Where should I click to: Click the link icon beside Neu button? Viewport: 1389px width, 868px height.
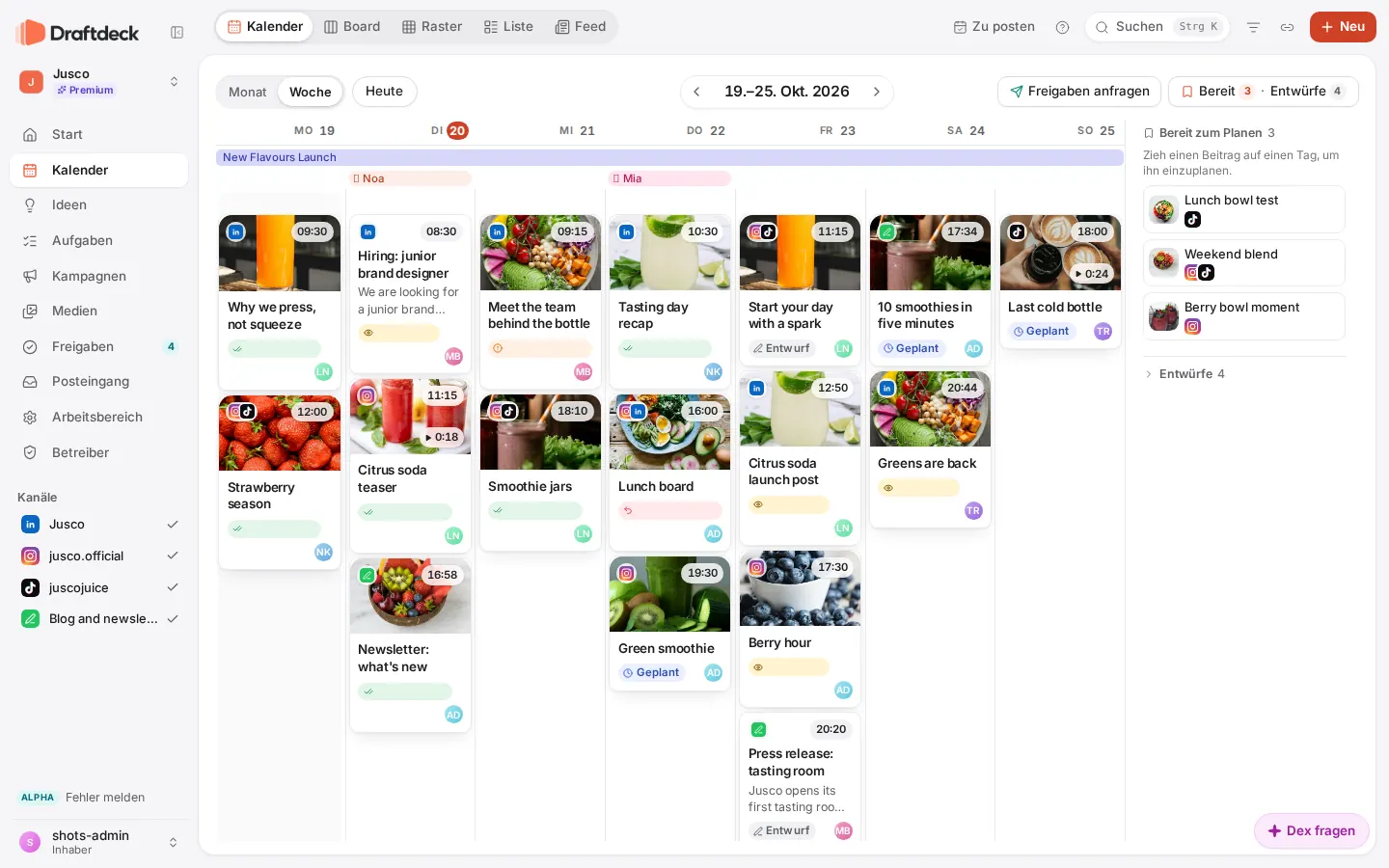click(x=1287, y=27)
